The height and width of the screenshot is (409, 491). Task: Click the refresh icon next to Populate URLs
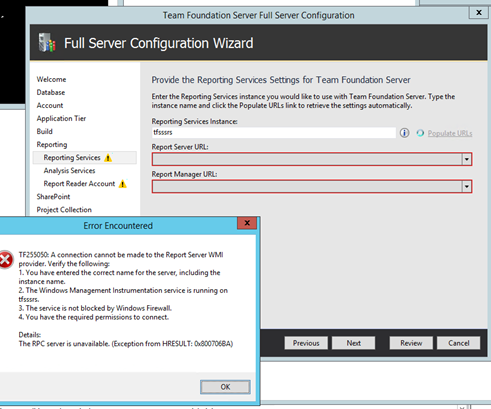pyautogui.click(x=420, y=133)
